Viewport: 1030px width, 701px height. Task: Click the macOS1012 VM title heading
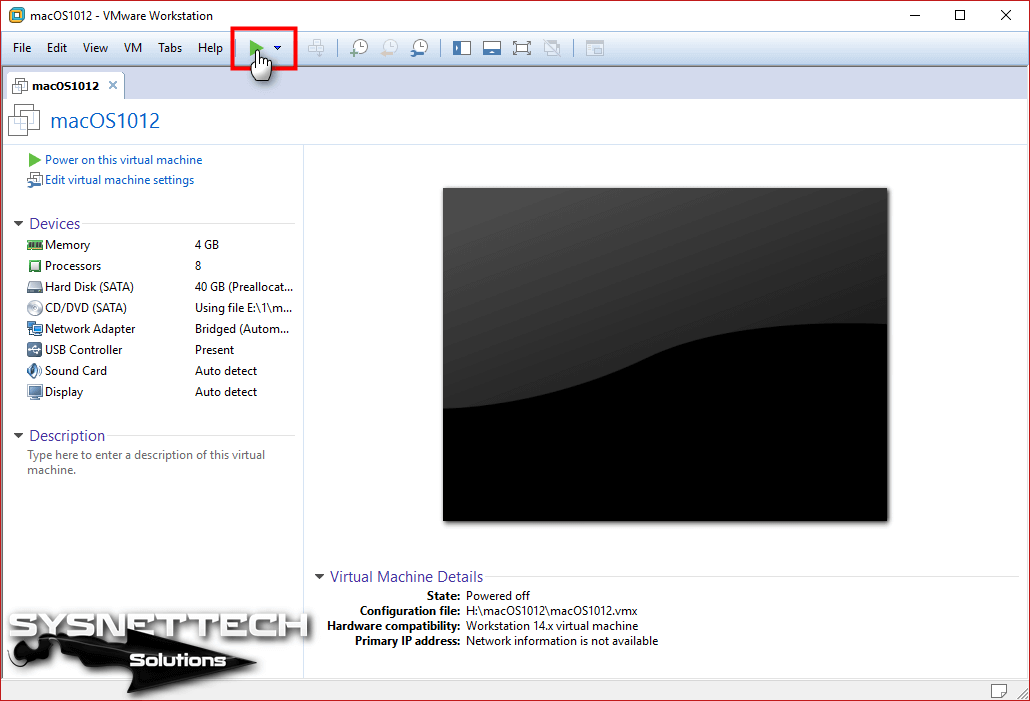coord(105,121)
